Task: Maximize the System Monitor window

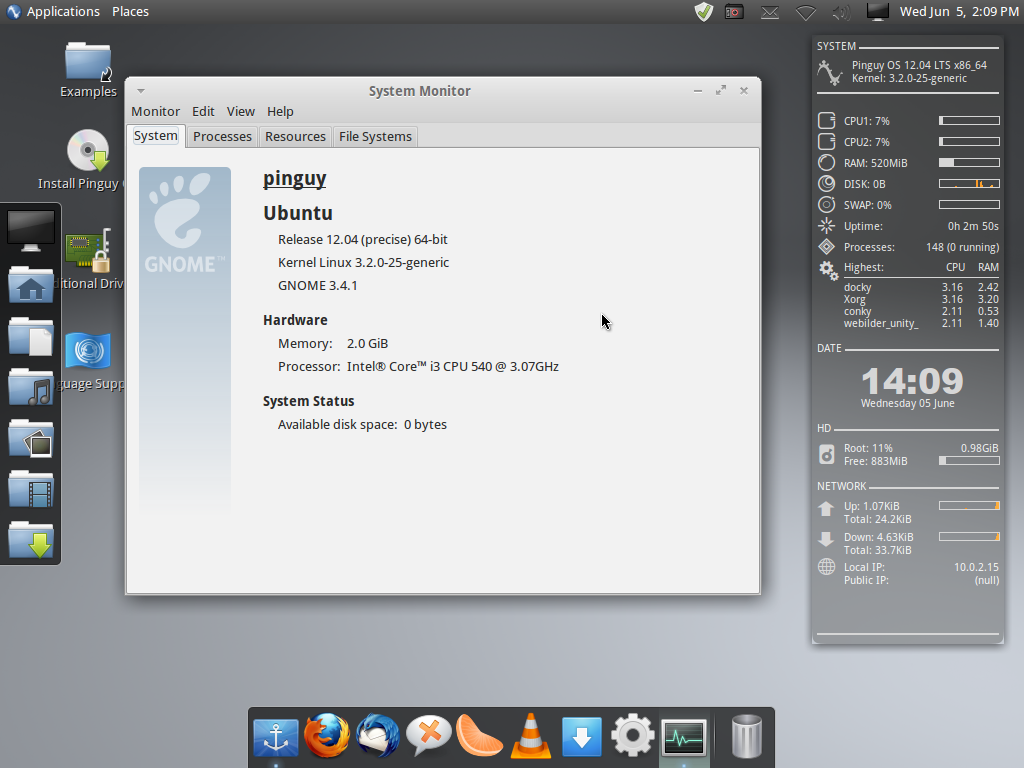Action: click(720, 91)
